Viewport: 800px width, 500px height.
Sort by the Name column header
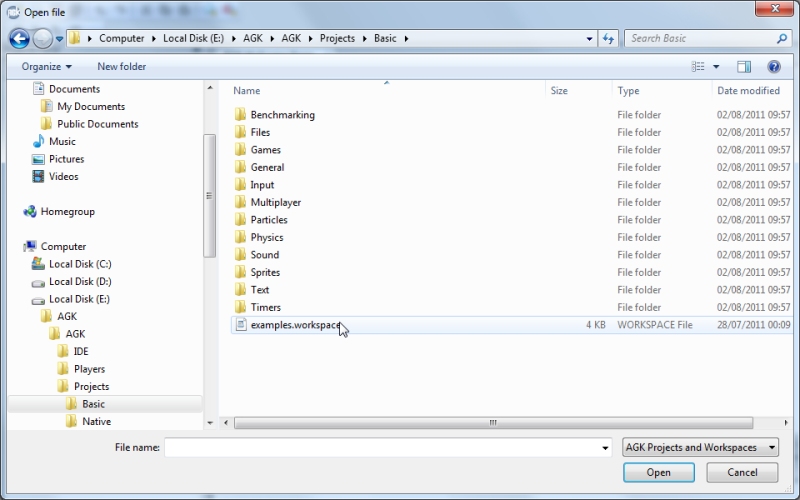coord(246,90)
